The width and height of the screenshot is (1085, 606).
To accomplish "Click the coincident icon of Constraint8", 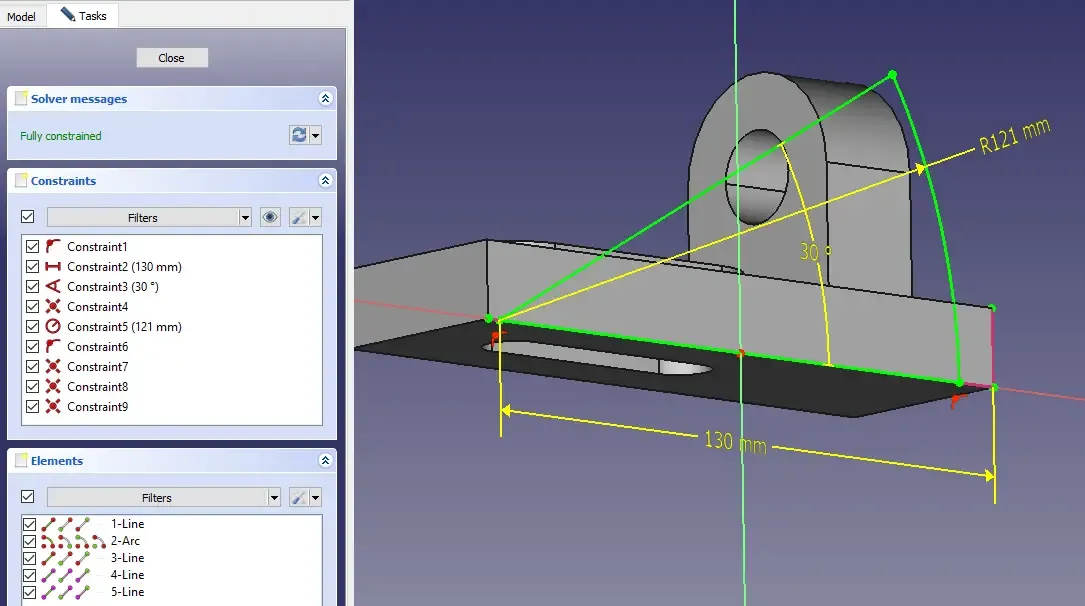I will (53, 387).
